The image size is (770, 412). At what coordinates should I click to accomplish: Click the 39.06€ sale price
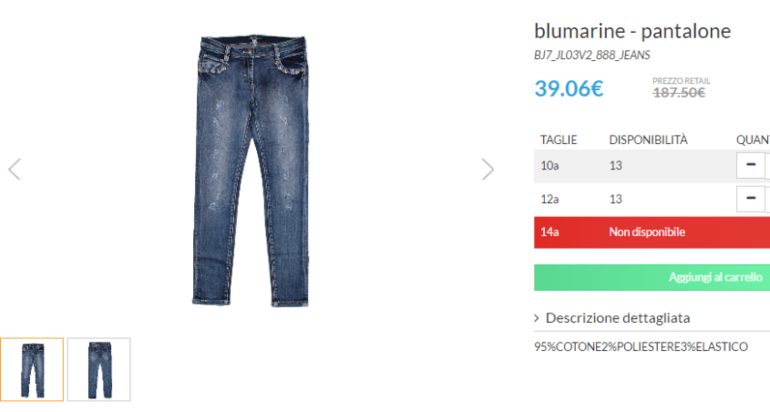point(569,88)
